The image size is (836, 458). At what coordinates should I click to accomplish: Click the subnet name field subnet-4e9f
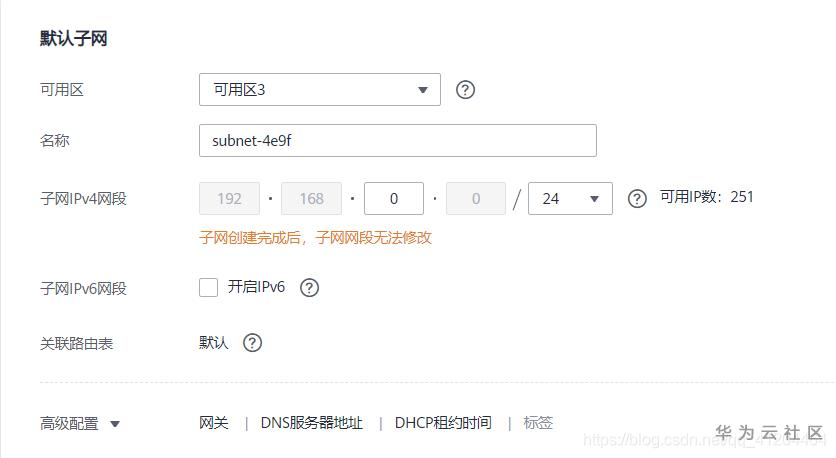click(398, 141)
